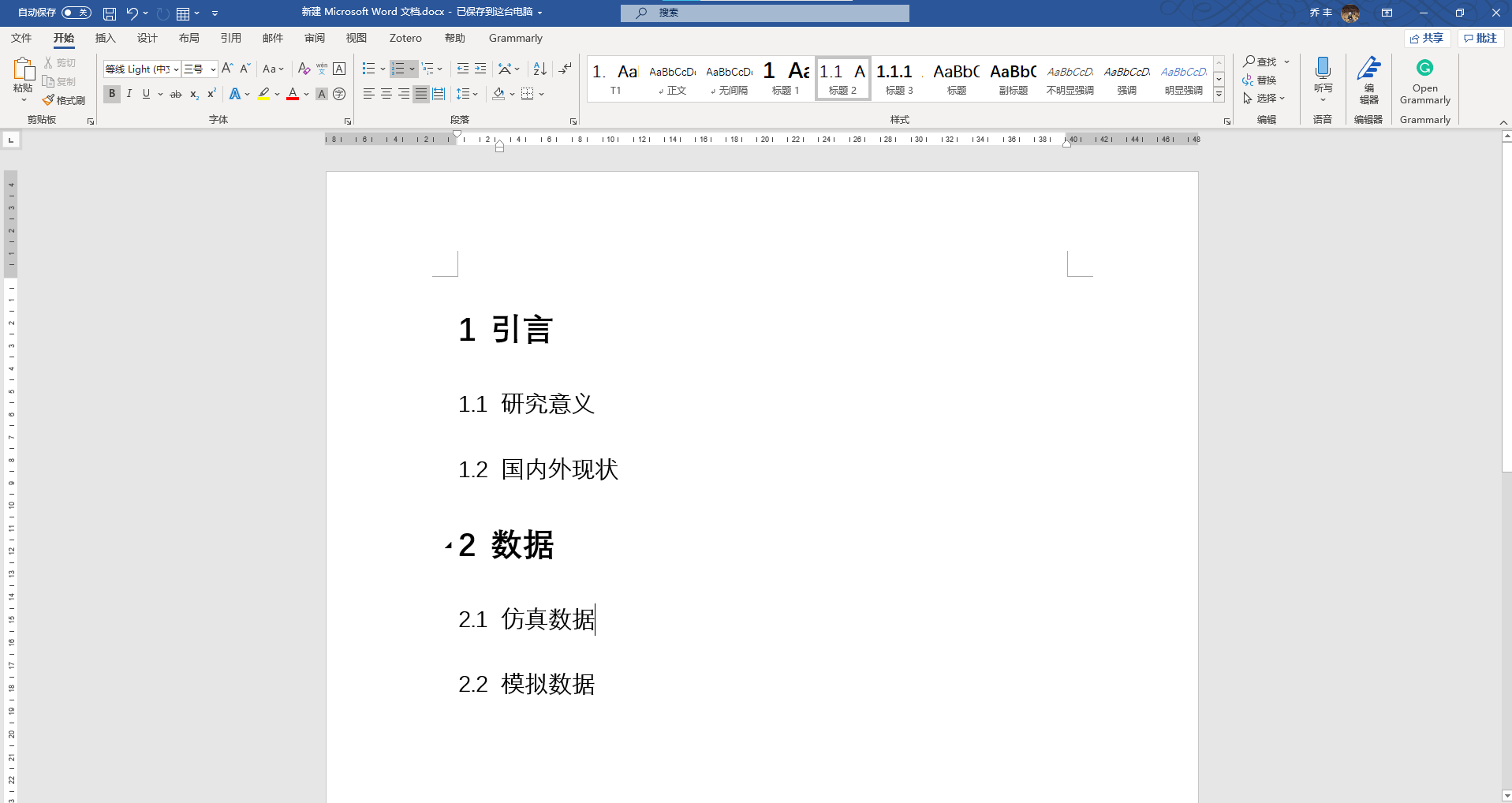Undo the last action
This screenshot has height=803, width=1512.
coord(132,13)
